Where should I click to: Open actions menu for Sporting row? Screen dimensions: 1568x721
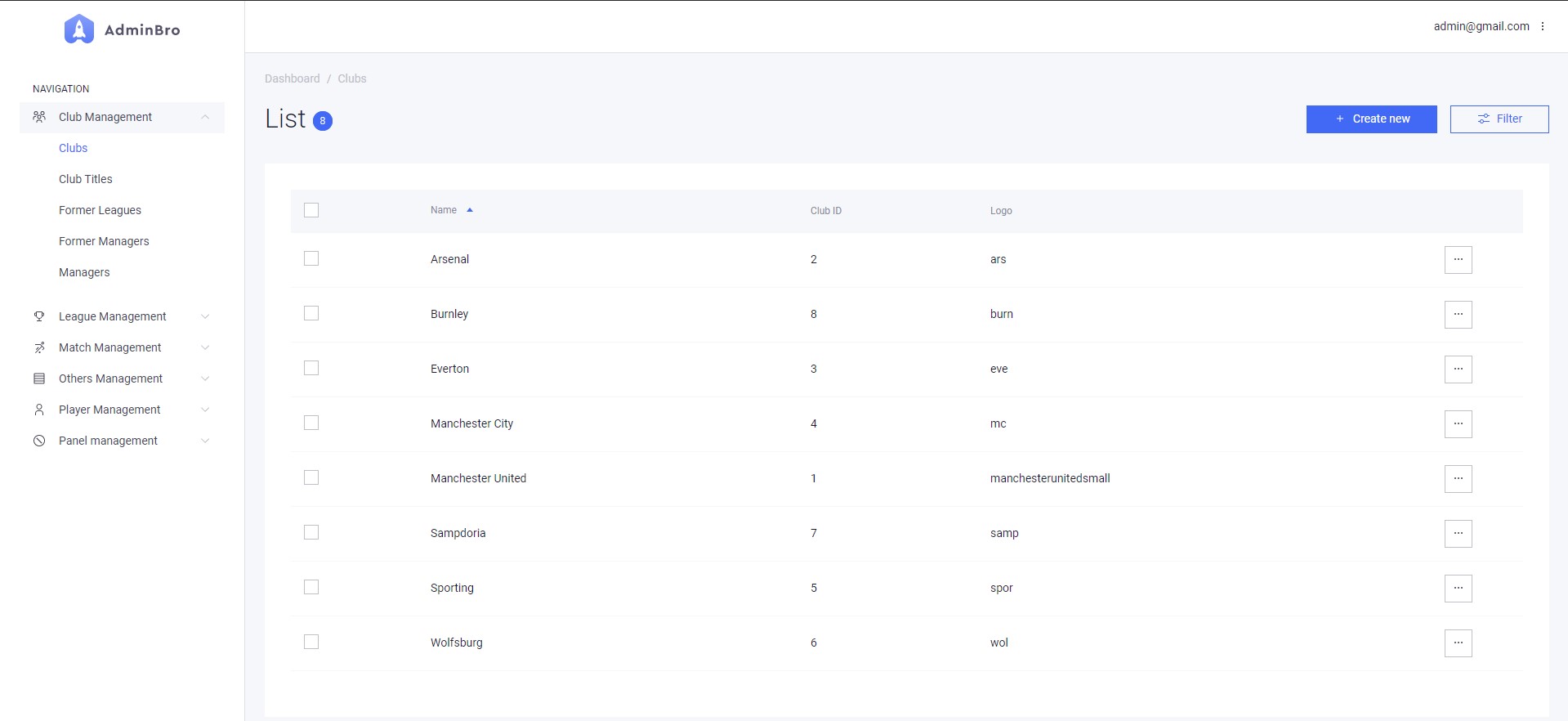pyautogui.click(x=1459, y=589)
